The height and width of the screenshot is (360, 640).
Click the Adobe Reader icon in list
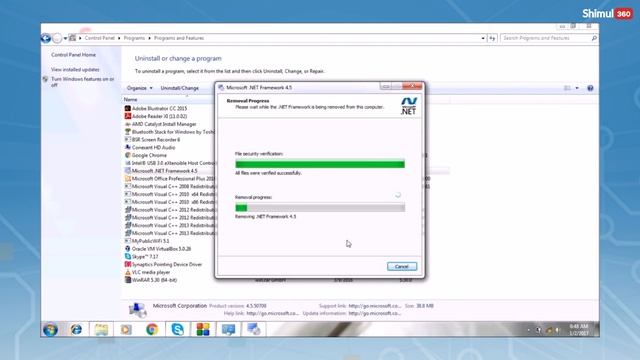coord(127,116)
